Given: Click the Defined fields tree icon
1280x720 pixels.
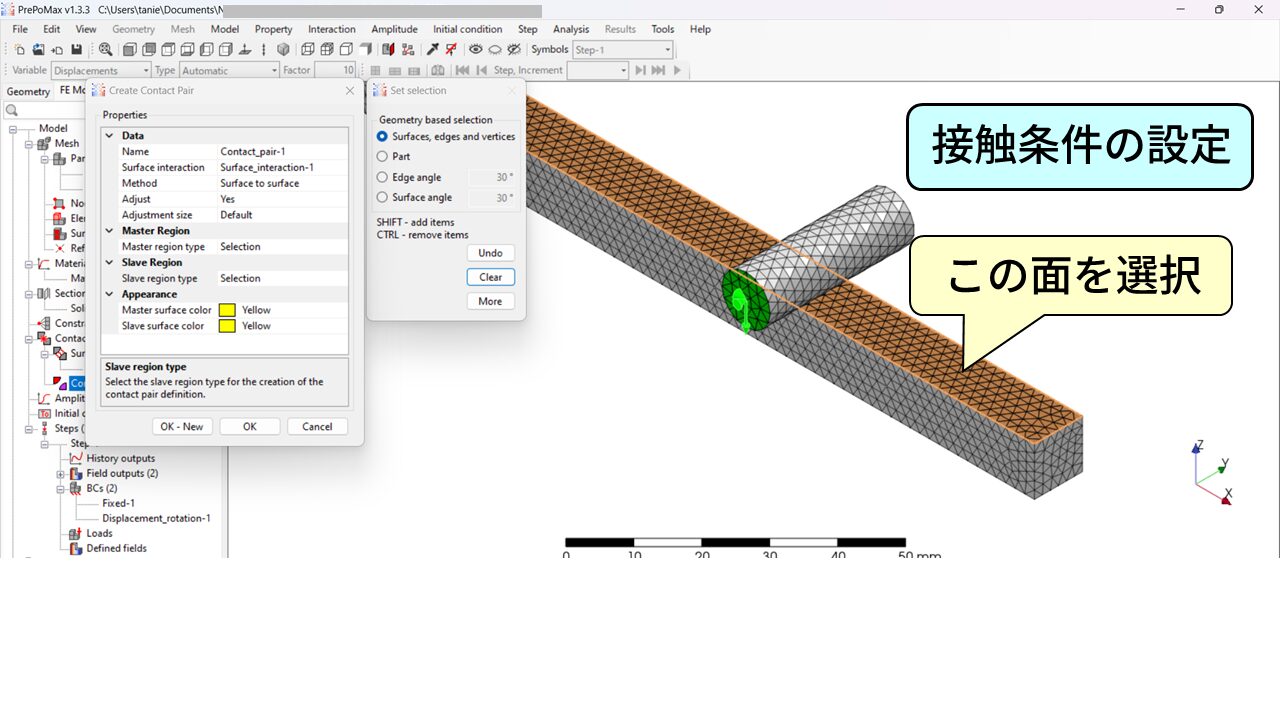Looking at the screenshot, I should coord(77,549).
